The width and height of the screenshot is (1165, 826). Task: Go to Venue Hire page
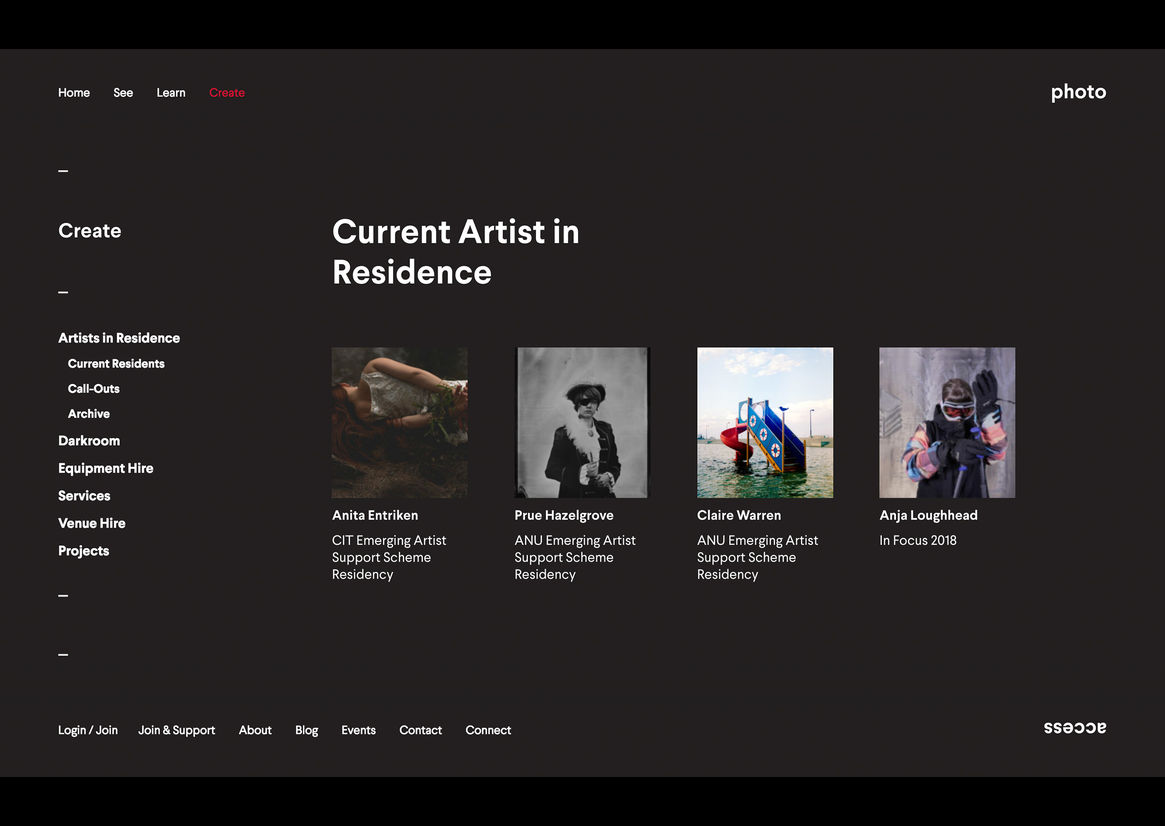tap(92, 523)
